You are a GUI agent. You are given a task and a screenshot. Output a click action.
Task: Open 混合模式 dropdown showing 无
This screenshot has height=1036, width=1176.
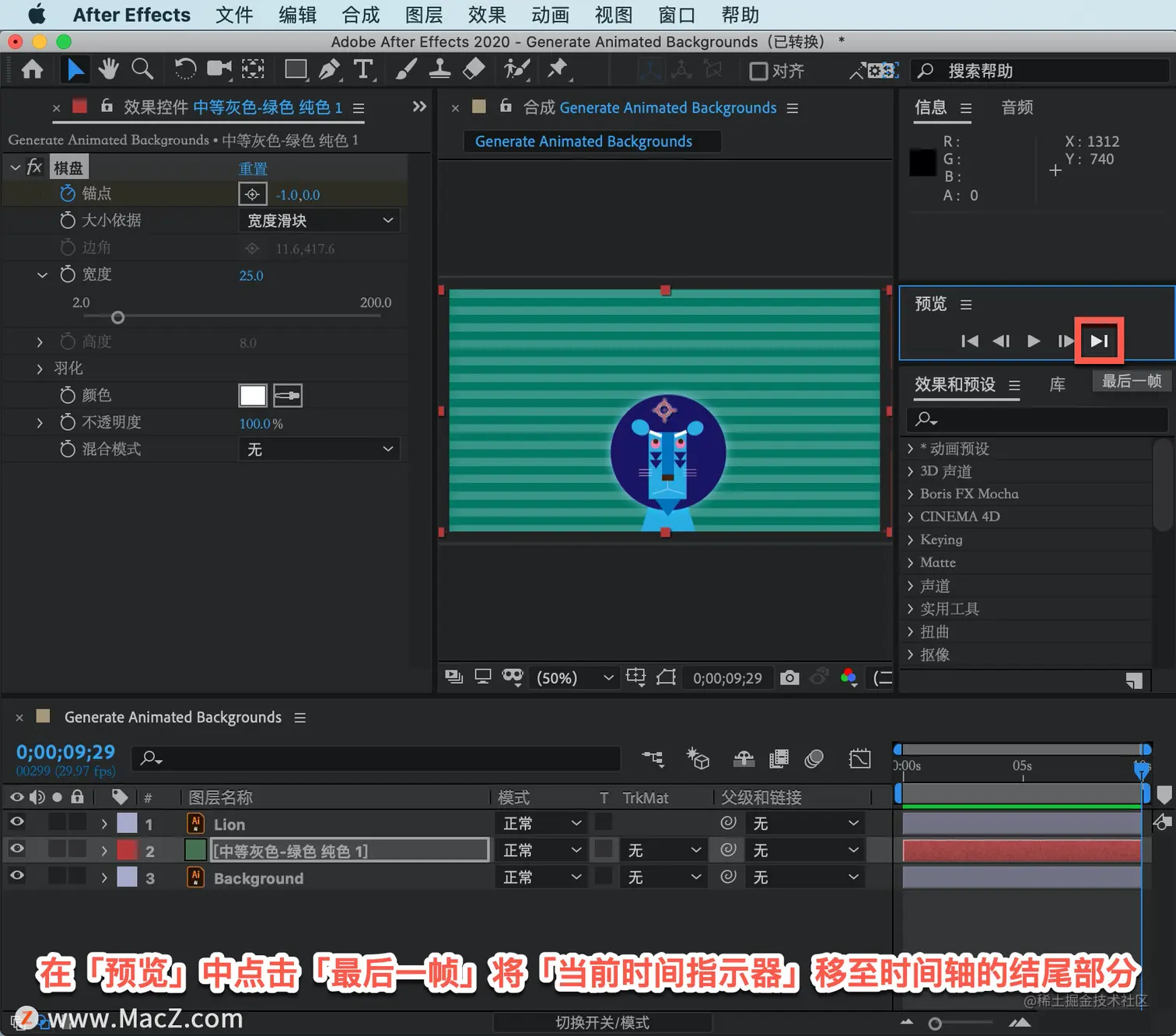click(x=319, y=450)
